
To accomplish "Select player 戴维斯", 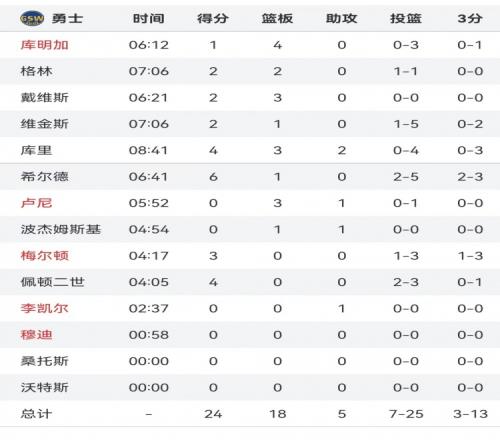I will point(45,98).
